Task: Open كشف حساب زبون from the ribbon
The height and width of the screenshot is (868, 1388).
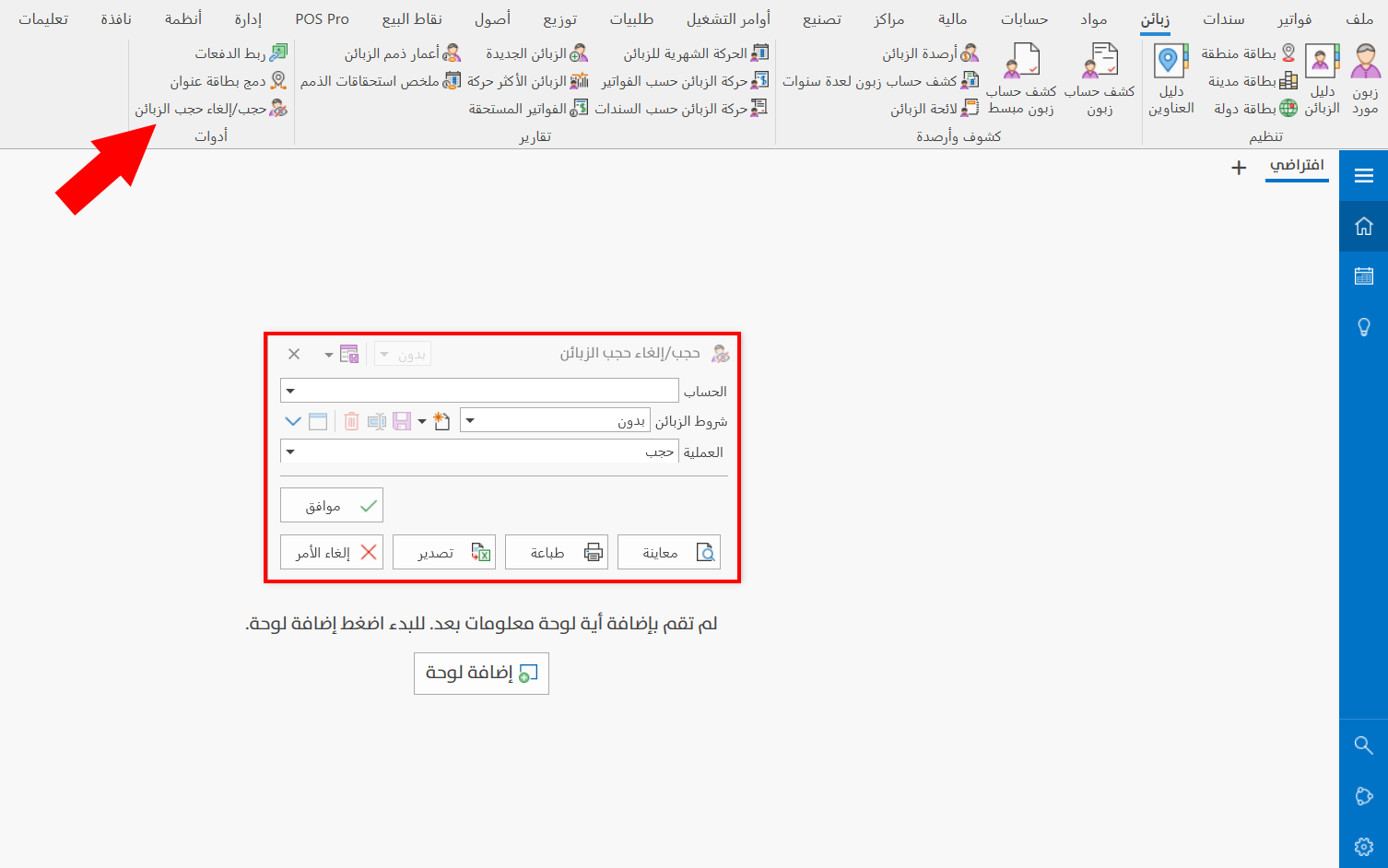Action: [1100, 78]
